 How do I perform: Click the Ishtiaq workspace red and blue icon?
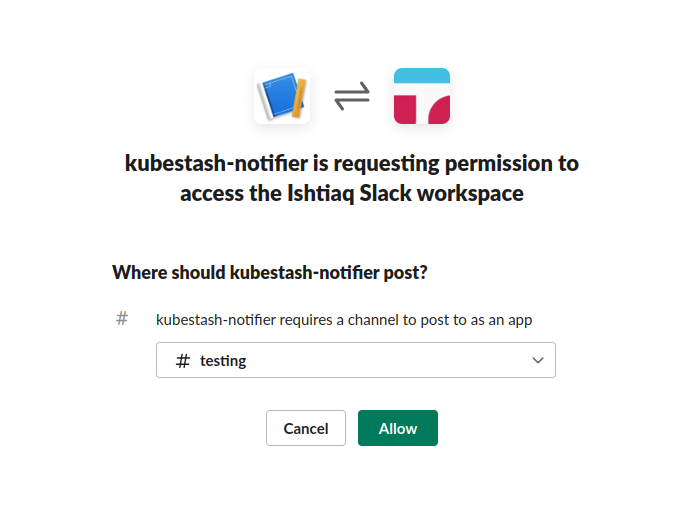coord(422,96)
